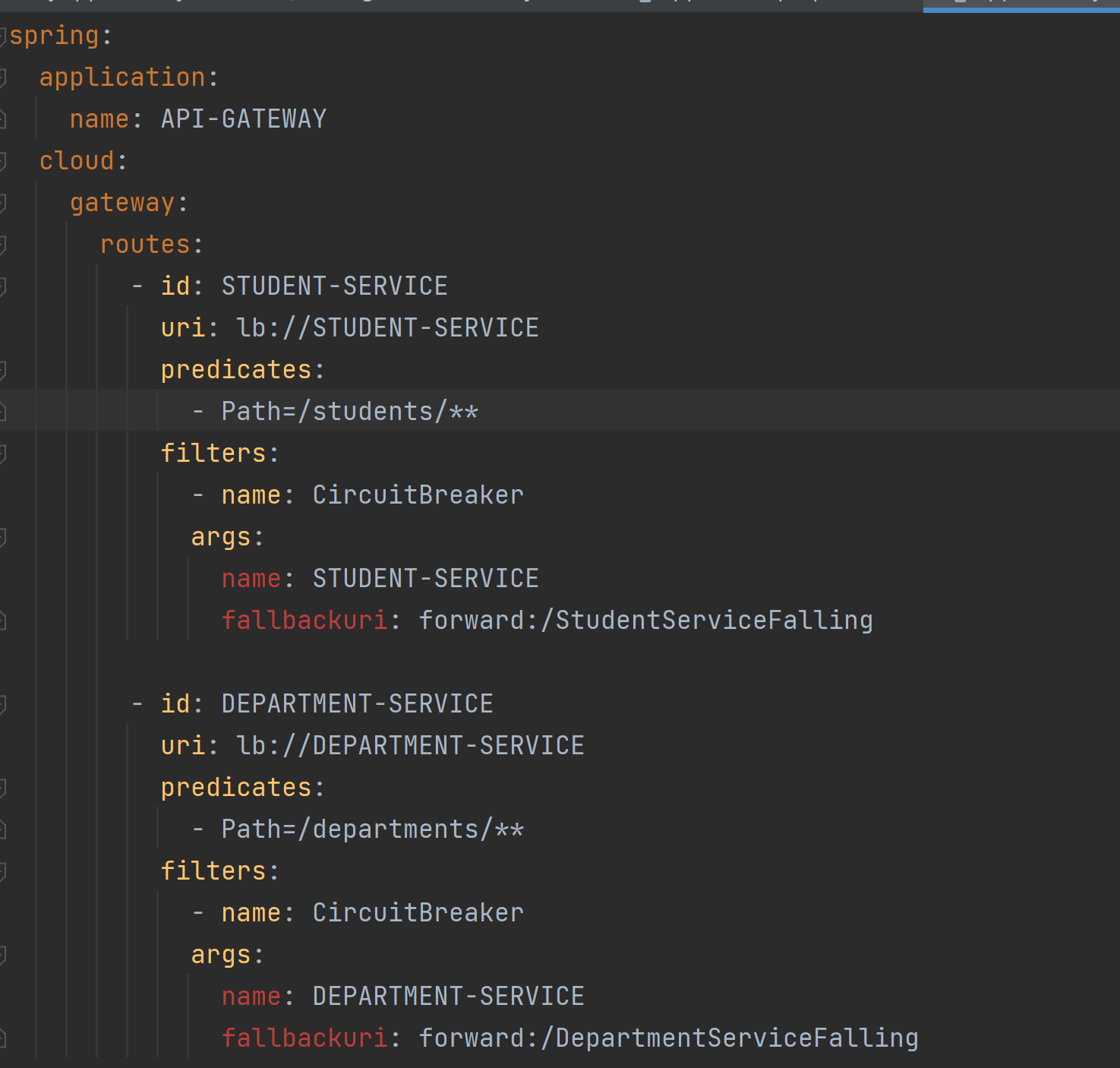Click the id value STUDENT-SERVICE
The height and width of the screenshot is (1068, 1120).
(335, 286)
